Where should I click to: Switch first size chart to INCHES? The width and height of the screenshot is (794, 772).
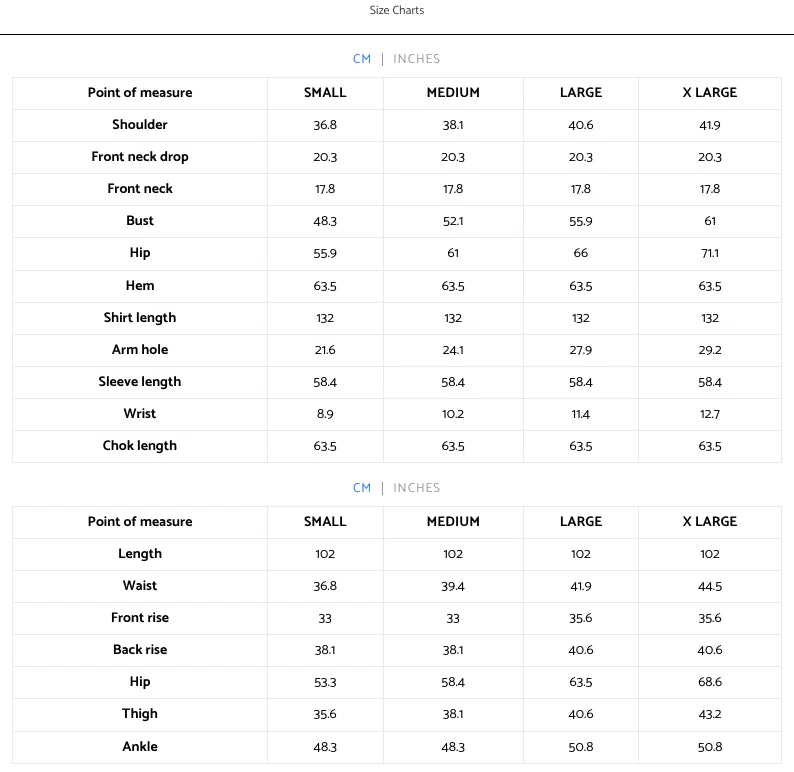point(416,59)
